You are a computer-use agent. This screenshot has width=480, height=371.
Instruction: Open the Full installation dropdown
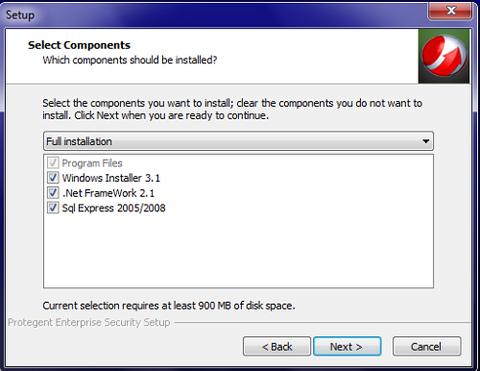click(x=238, y=141)
